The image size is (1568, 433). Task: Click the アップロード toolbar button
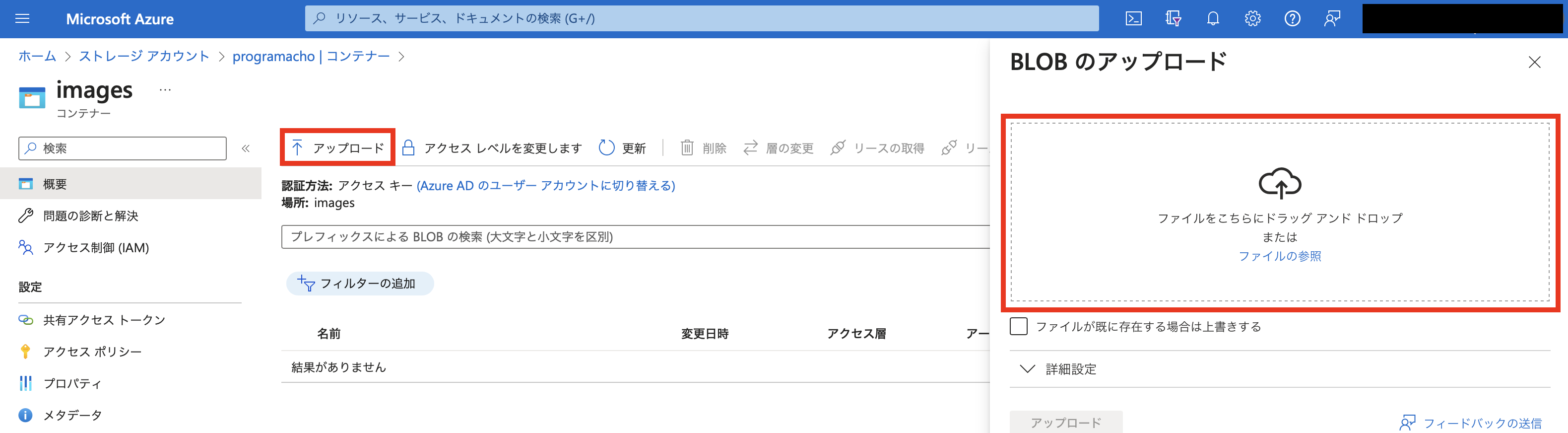click(x=338, y=148)
